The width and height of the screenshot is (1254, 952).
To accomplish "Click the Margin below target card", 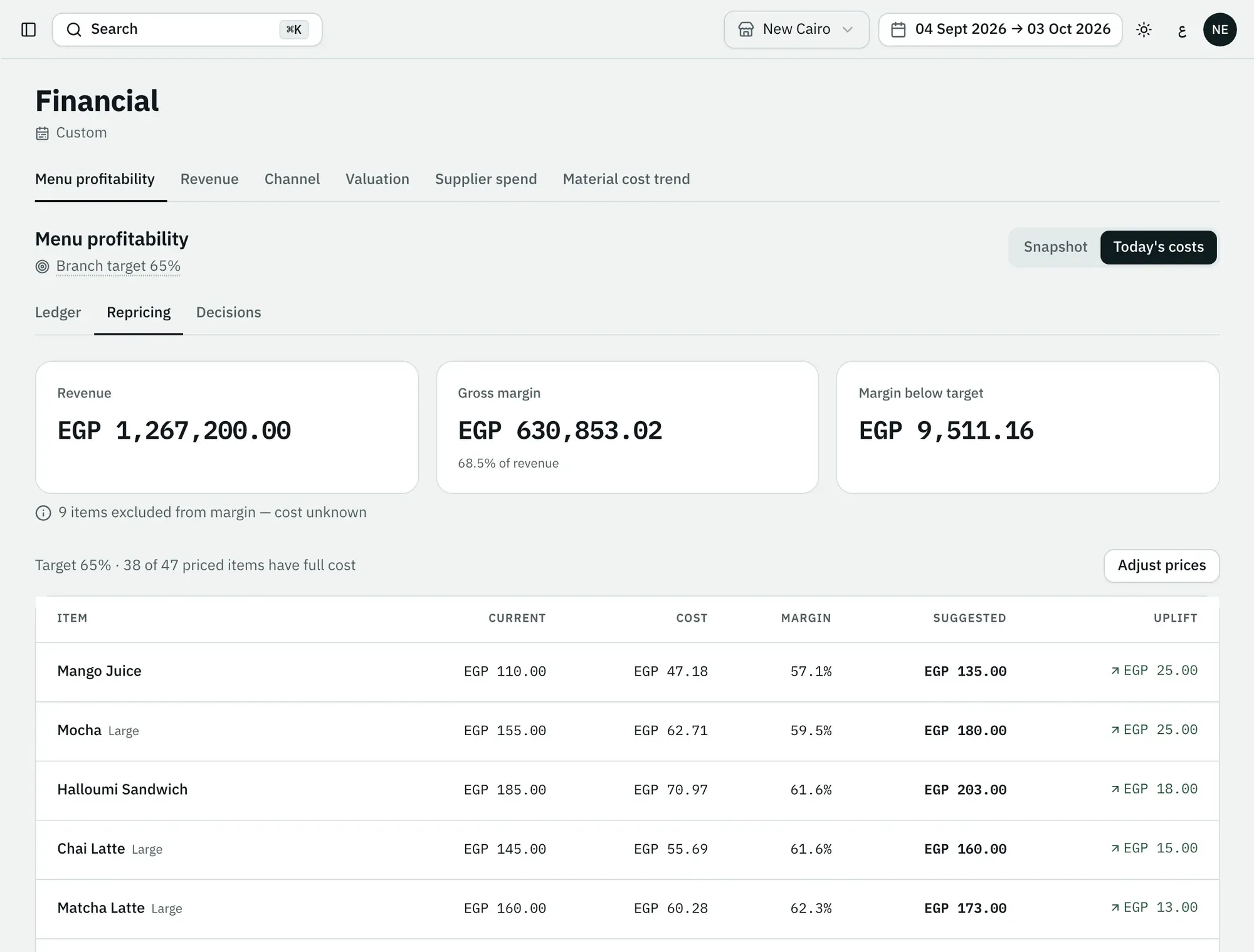I will pyautogui.click(x=1028, y=427).
